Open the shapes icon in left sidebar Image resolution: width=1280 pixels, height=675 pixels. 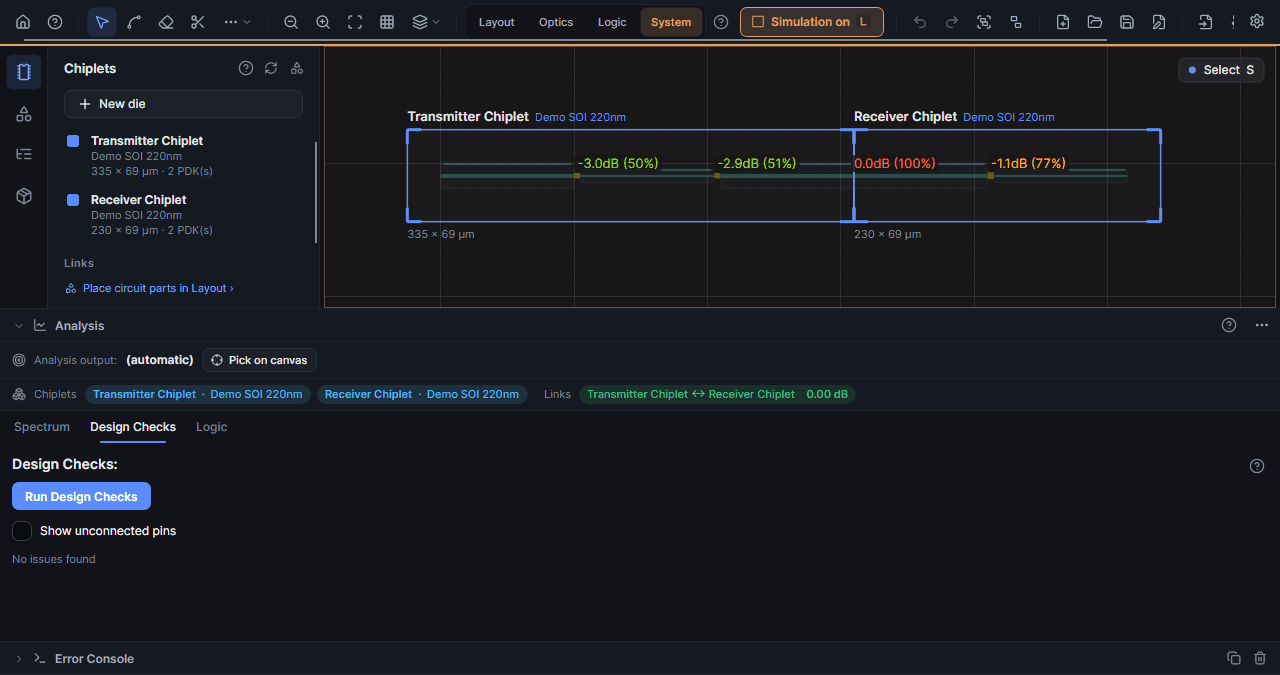pos(24,114)
